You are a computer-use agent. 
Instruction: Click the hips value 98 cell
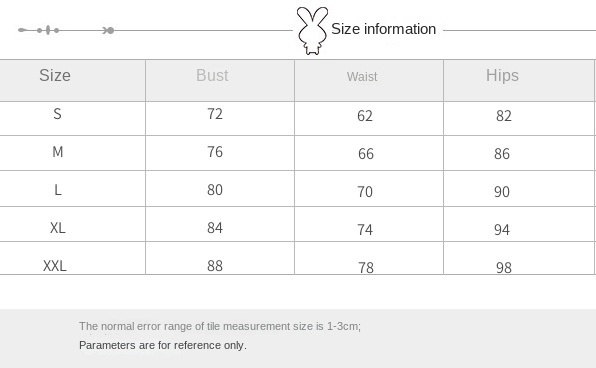tap(504, 268)
